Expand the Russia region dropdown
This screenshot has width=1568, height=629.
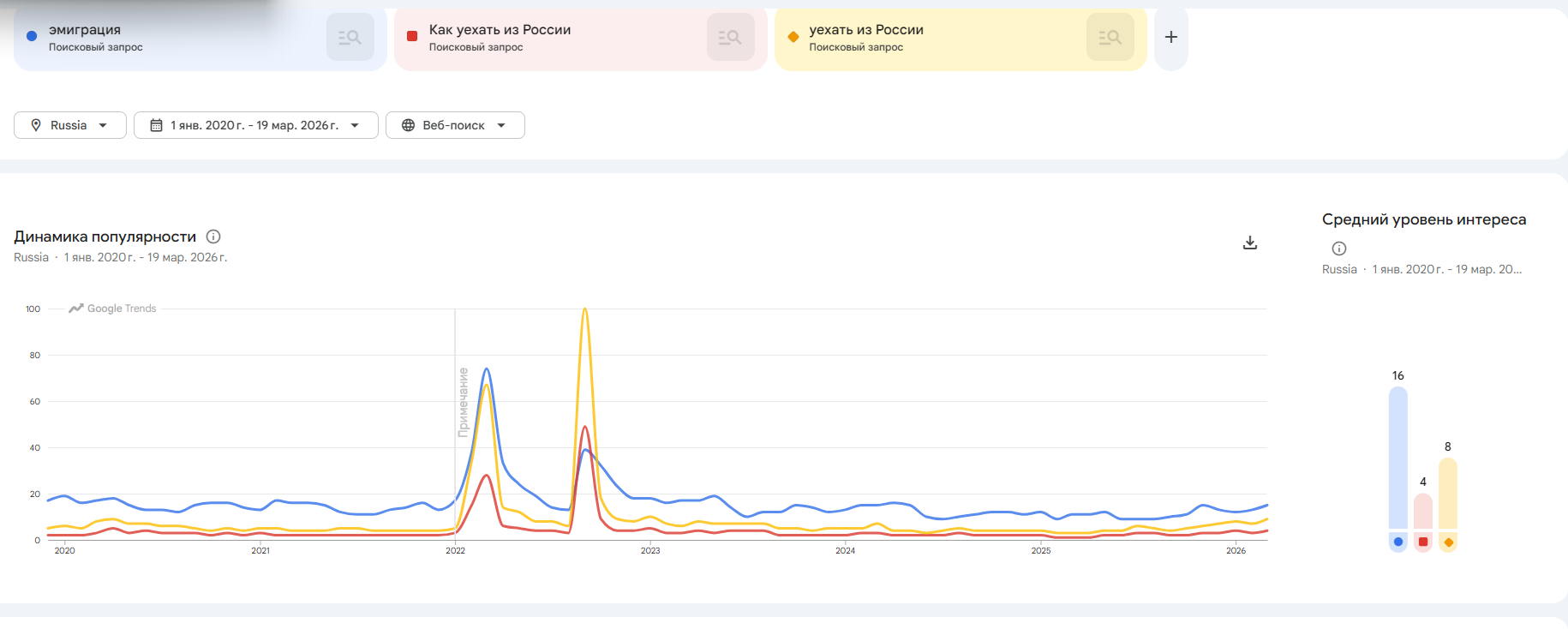coord(103,125)
